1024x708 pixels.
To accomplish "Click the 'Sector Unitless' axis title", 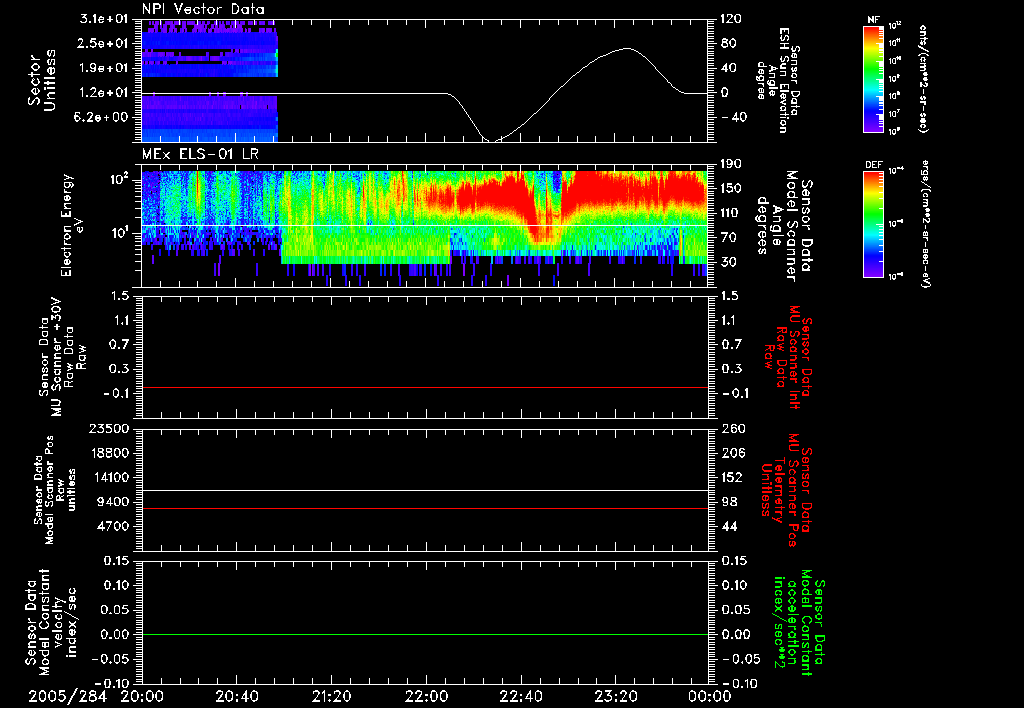I will click(x=42, y=81).
